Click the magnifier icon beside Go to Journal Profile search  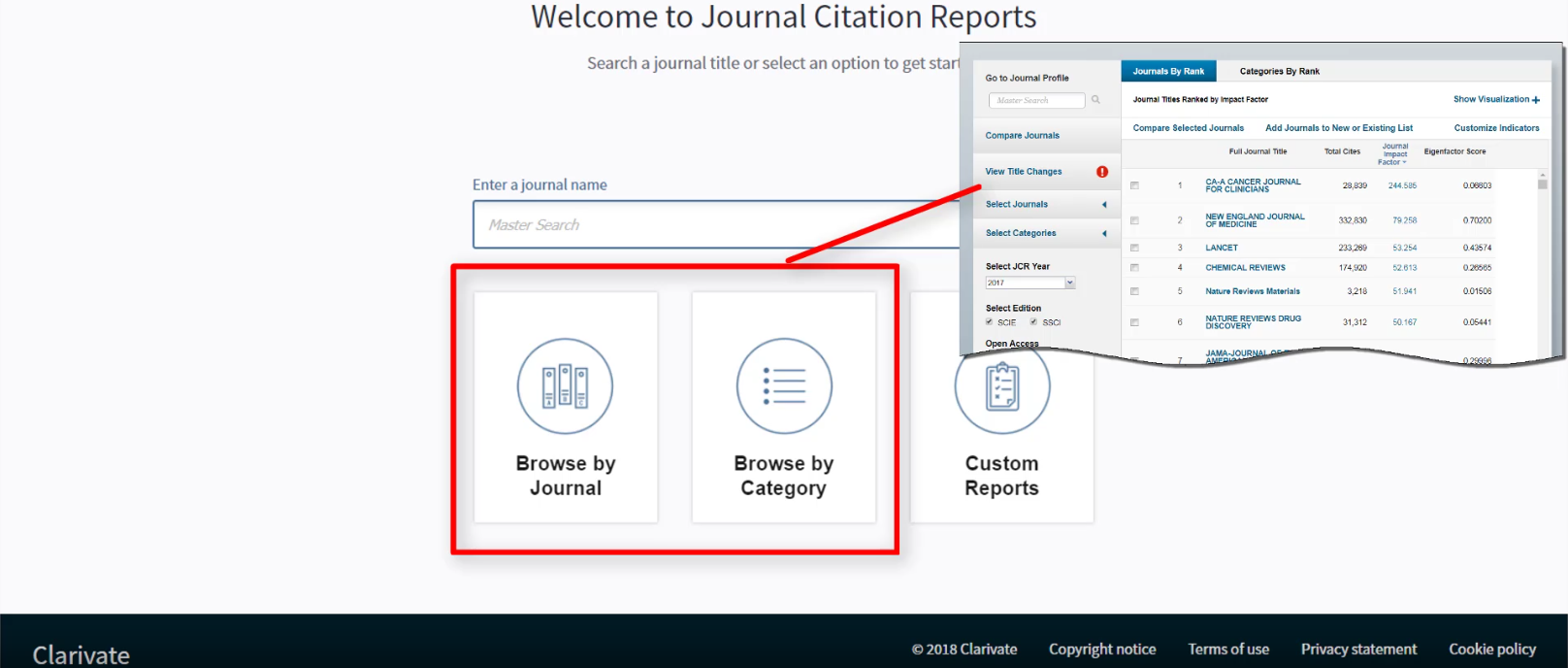click(1095, 100)
